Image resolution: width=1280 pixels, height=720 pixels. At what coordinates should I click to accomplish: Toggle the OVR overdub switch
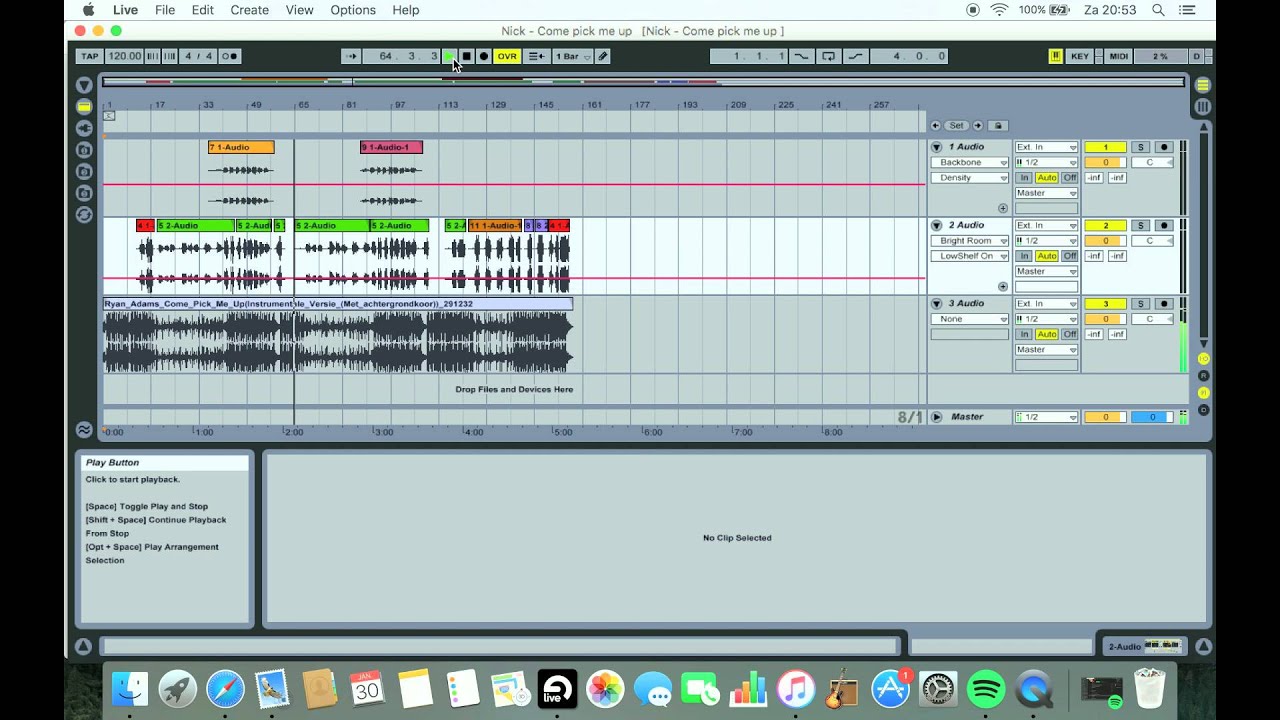507,56
